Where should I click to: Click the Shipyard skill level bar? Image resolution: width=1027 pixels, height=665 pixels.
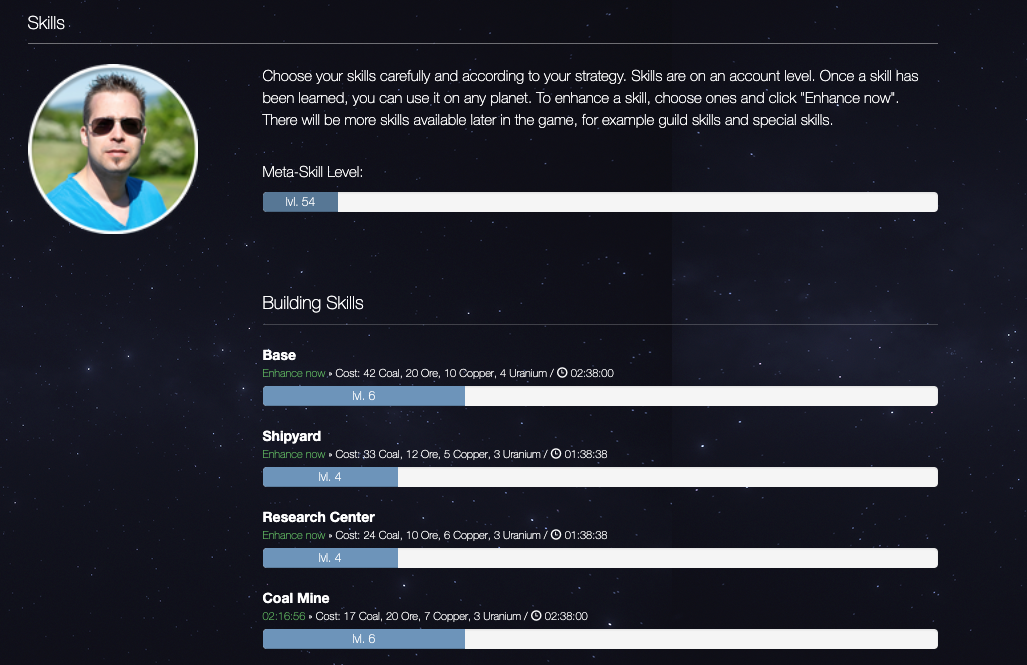(600, 477)
